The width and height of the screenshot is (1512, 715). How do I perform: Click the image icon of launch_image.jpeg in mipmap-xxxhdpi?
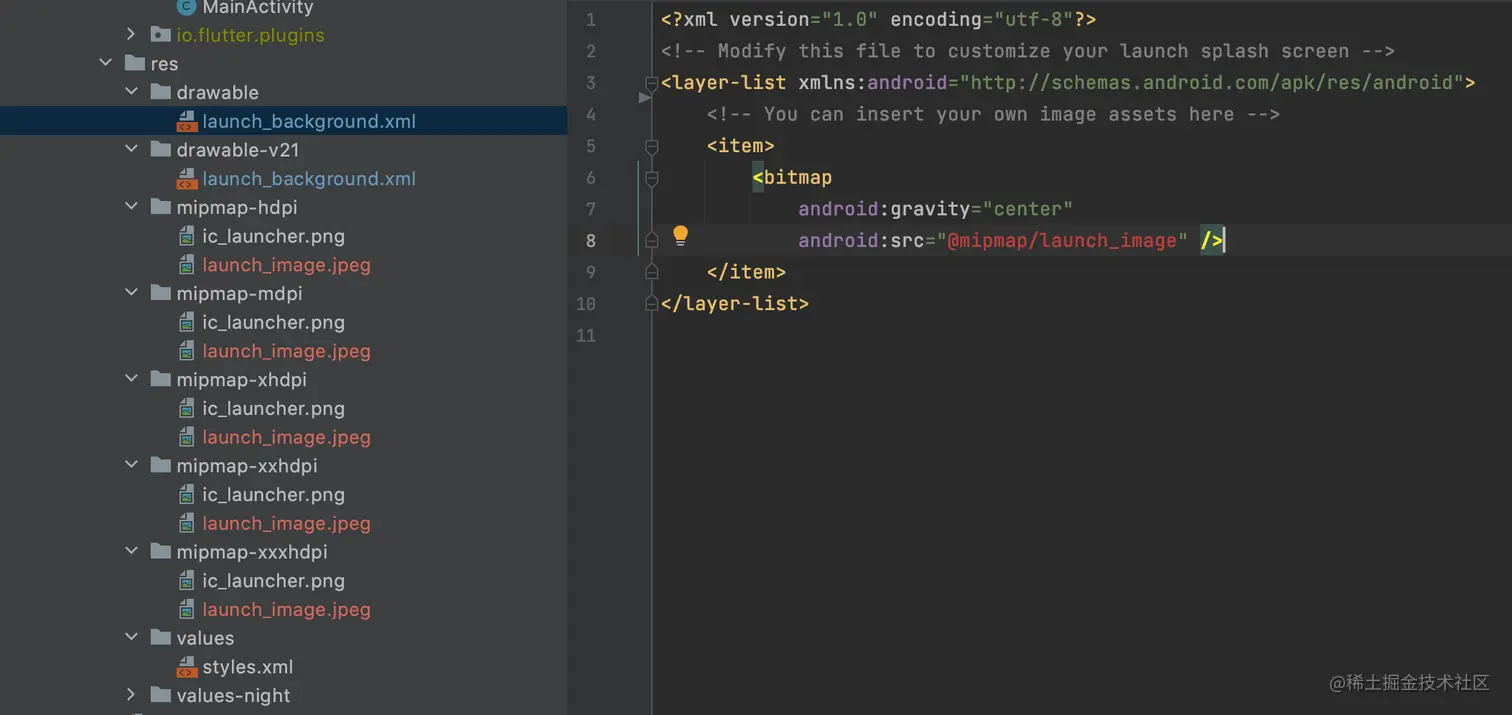coord(186,609)
